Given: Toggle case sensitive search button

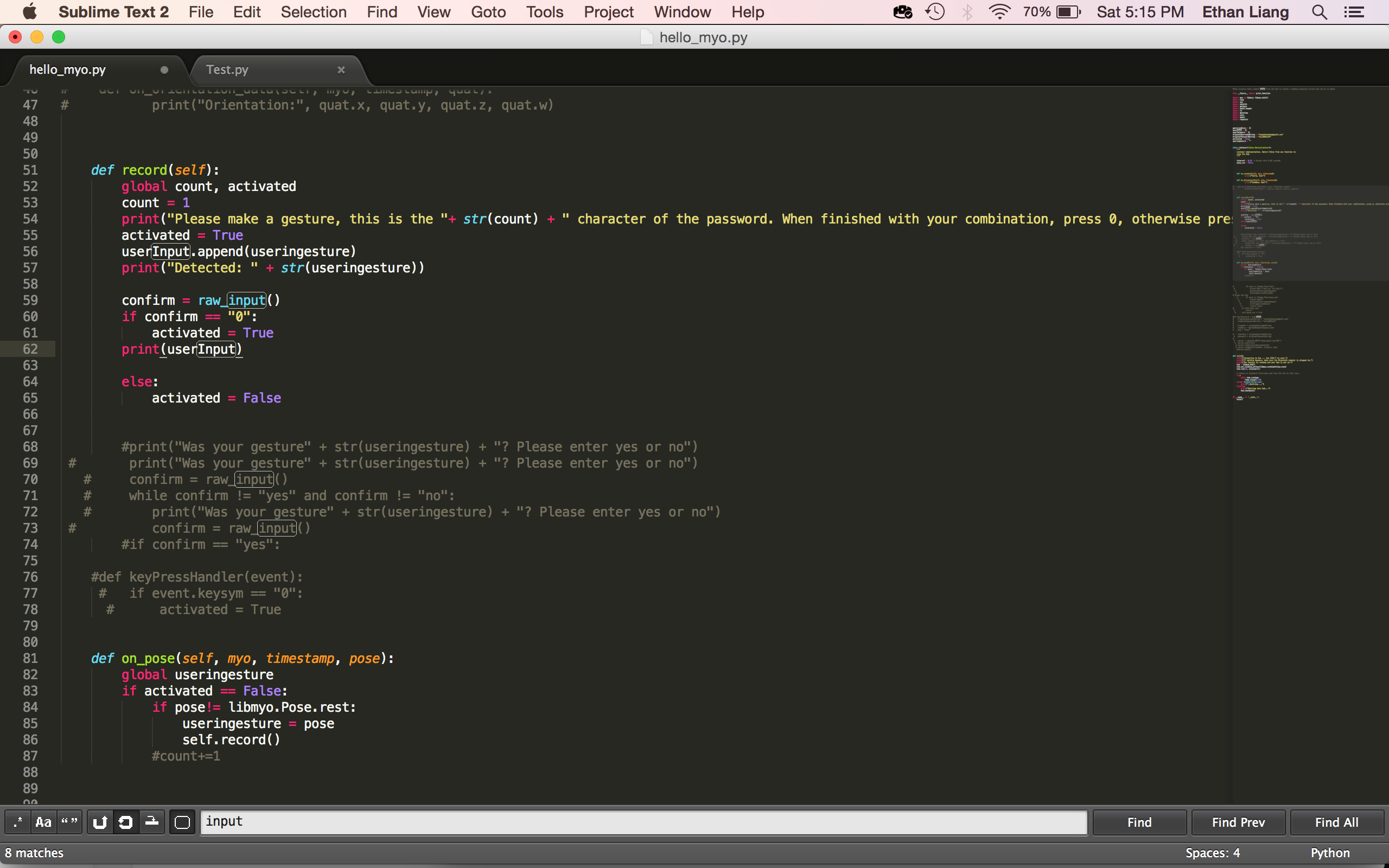Looking at the screenshot, I should [43, 822].
